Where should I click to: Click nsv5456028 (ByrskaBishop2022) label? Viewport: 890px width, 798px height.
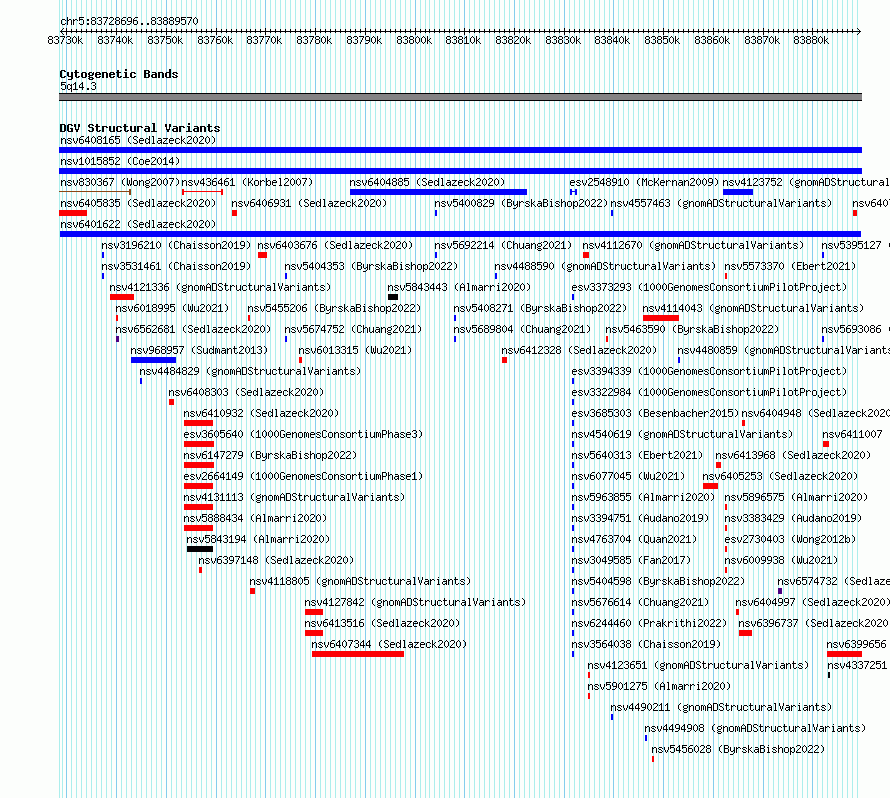738,749
